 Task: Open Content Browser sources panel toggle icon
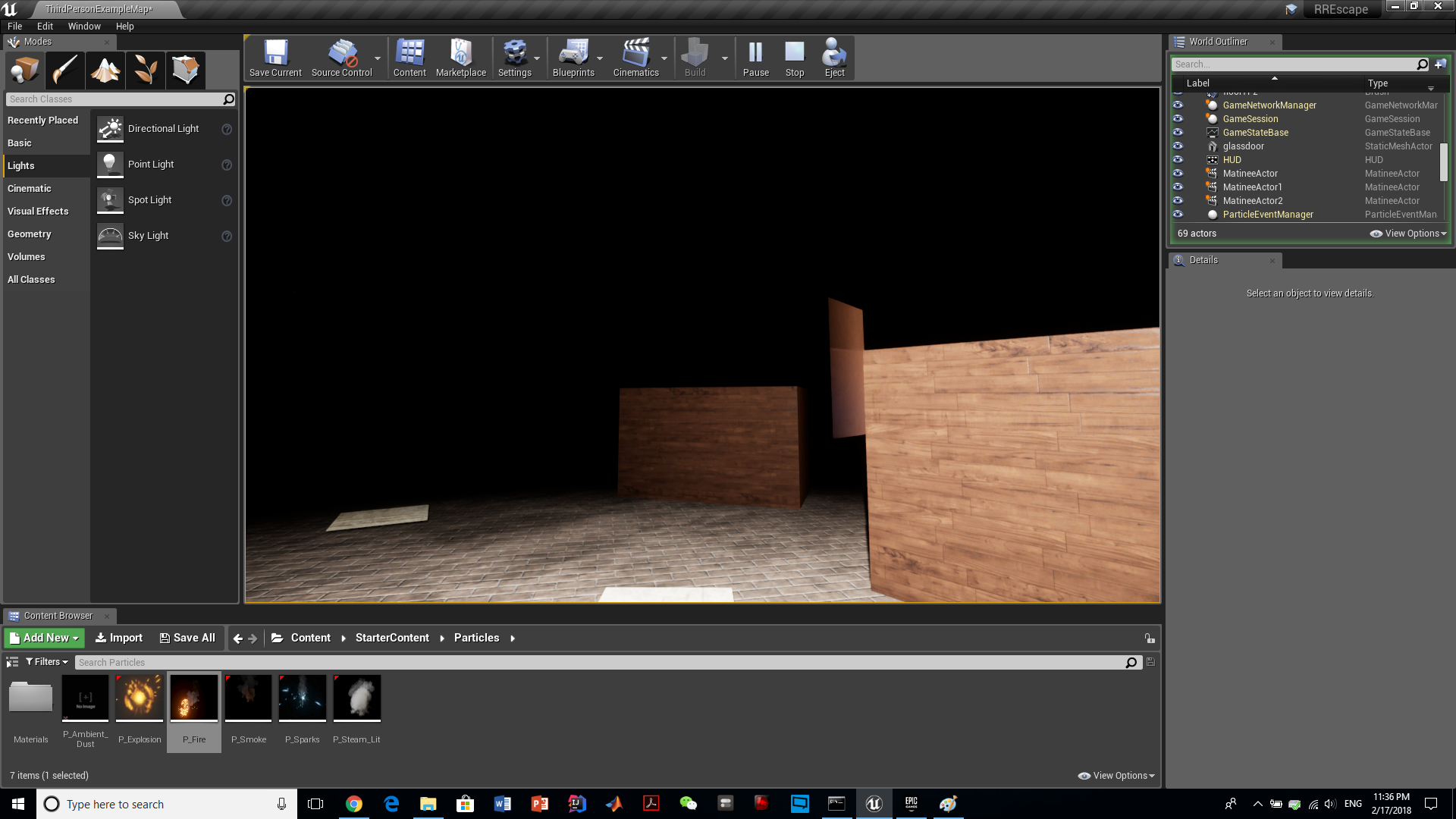pyautogui.click(x=12, y=662)
